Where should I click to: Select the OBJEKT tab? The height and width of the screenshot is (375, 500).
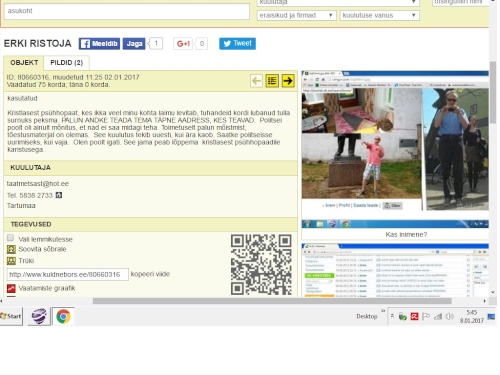tap(24, 63)
